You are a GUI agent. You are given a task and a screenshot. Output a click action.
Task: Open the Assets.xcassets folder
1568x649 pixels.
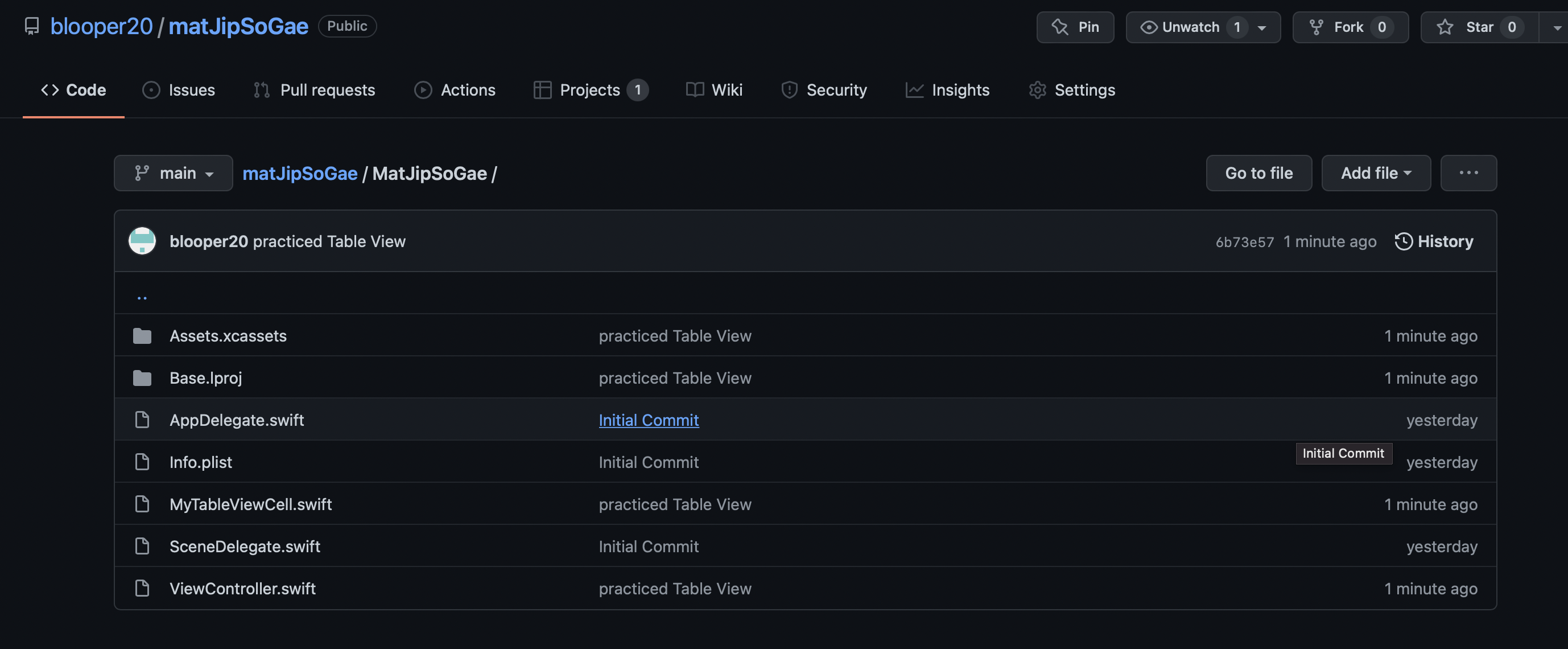click(228, 336)
